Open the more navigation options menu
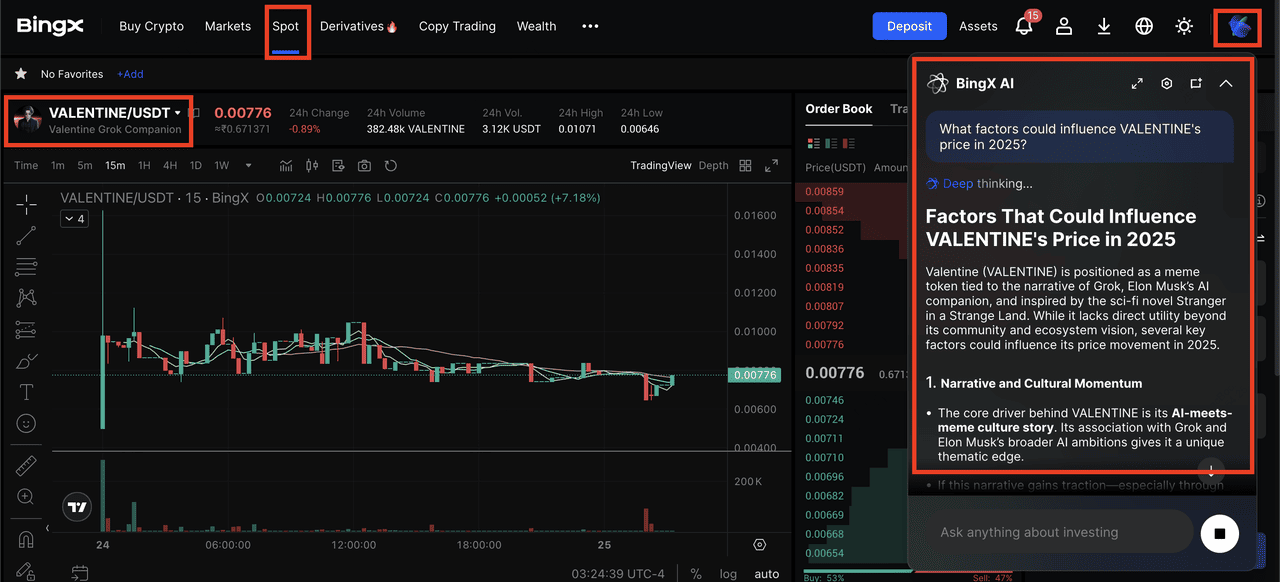Screen dimensions: 1280x582 (590, 26)
